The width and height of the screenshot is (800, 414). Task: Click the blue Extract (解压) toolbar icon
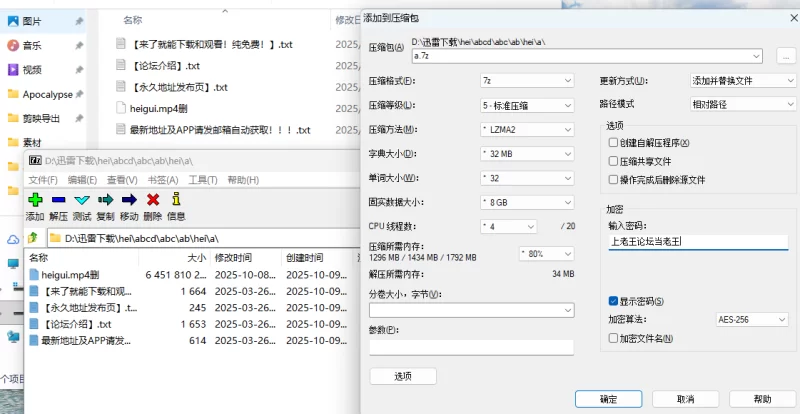click(x=58, y=200)
